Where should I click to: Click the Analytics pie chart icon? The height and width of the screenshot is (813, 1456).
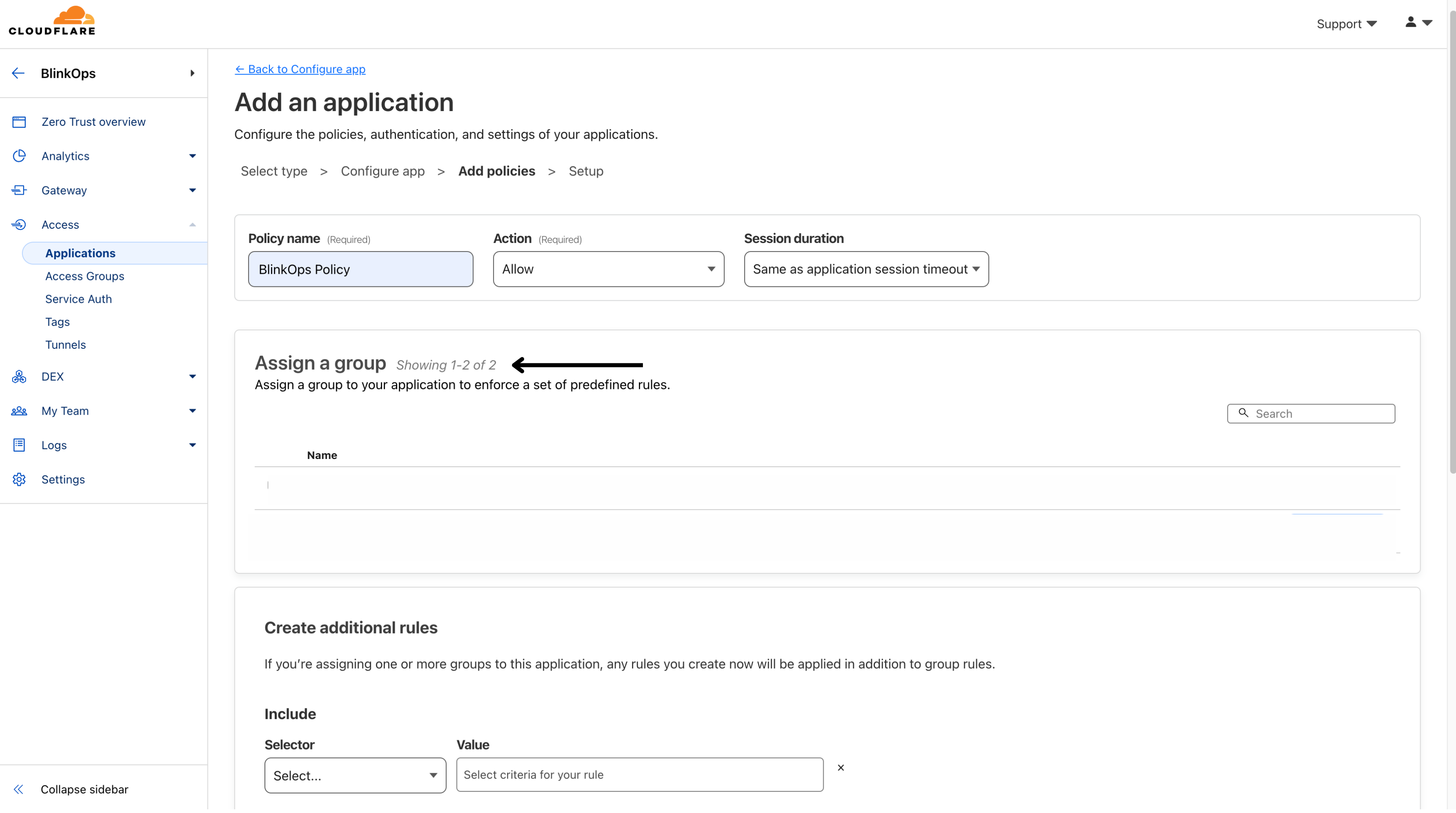tap(19, 156)
